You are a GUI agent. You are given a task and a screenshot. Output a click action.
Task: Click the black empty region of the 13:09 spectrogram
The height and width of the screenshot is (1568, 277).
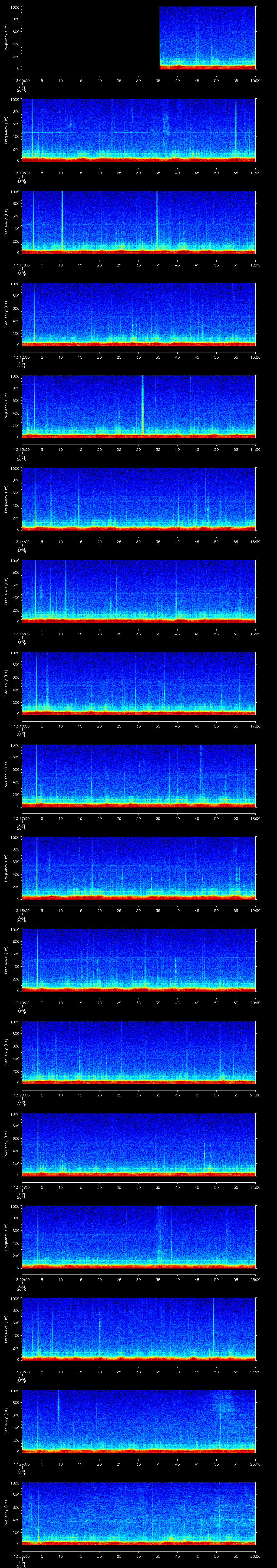(x=90, y=38)
